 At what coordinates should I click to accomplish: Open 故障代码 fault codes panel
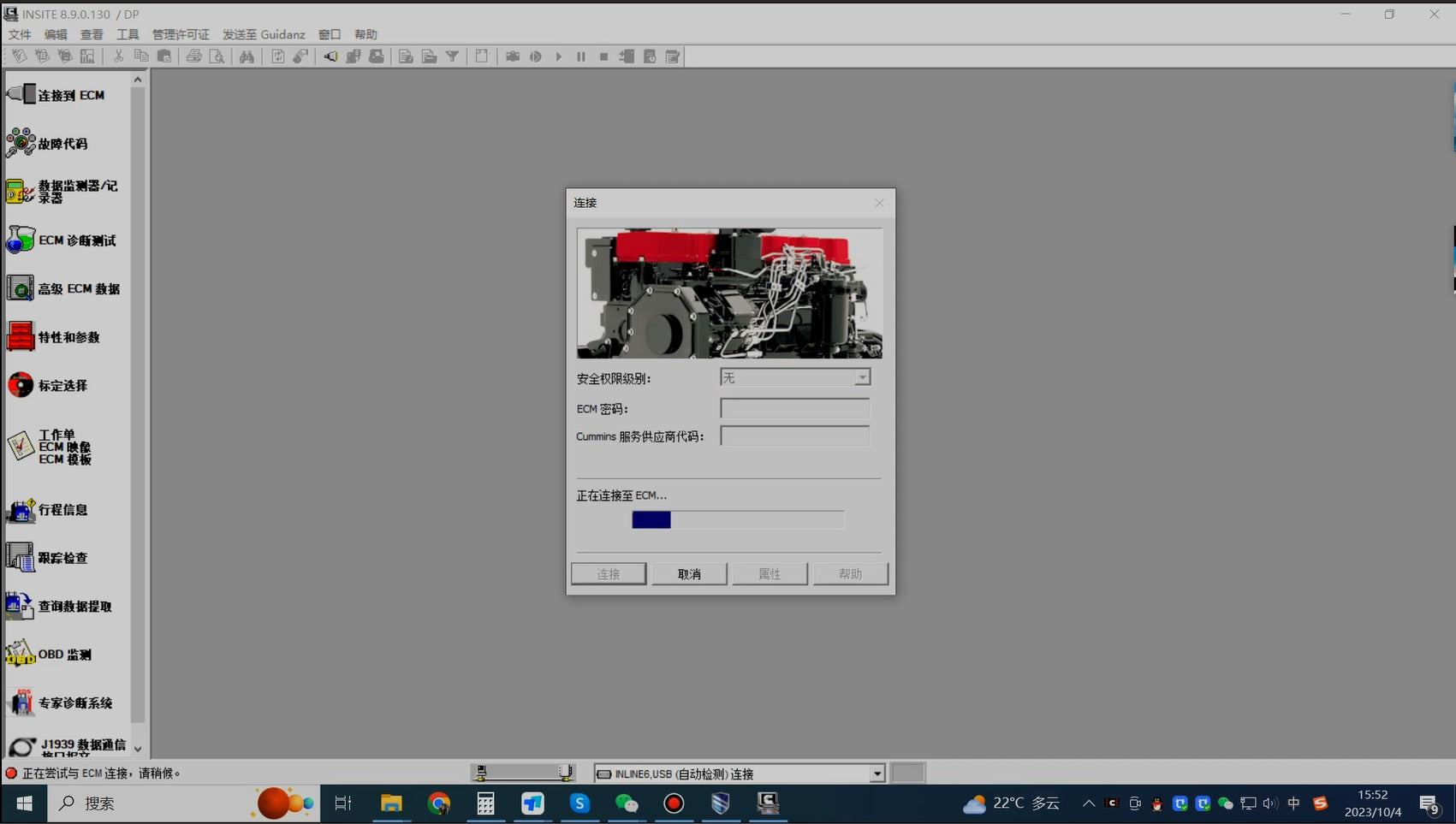[x=22, y=143]
